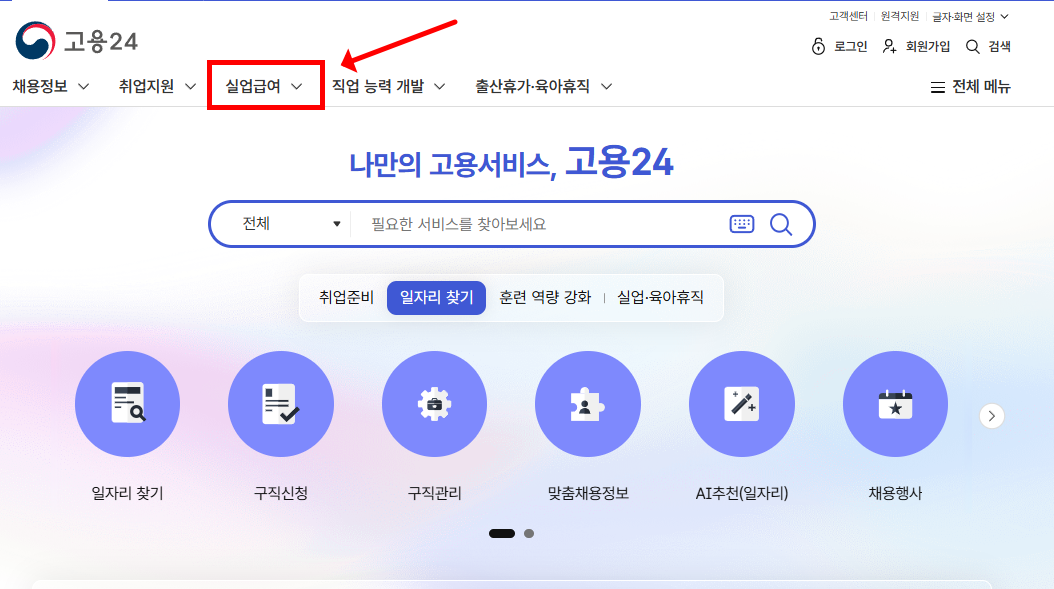This screenshot has height=589, width=1054.
Task: Select the 훈련 역량 강화 tab
Action: tap(545, 297)
